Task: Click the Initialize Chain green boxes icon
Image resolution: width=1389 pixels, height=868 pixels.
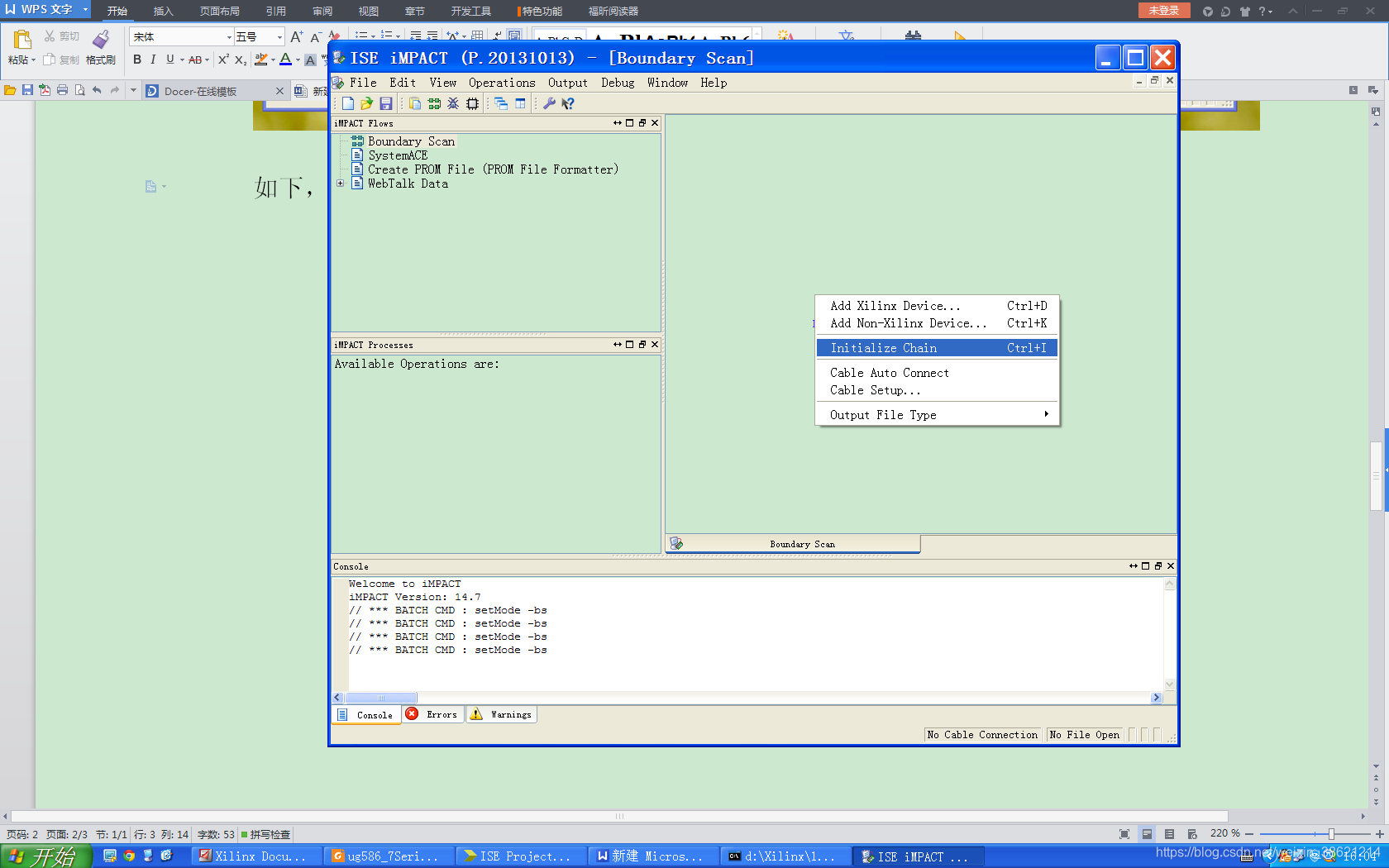Action: pyautogui.click(x=434, y=103)
